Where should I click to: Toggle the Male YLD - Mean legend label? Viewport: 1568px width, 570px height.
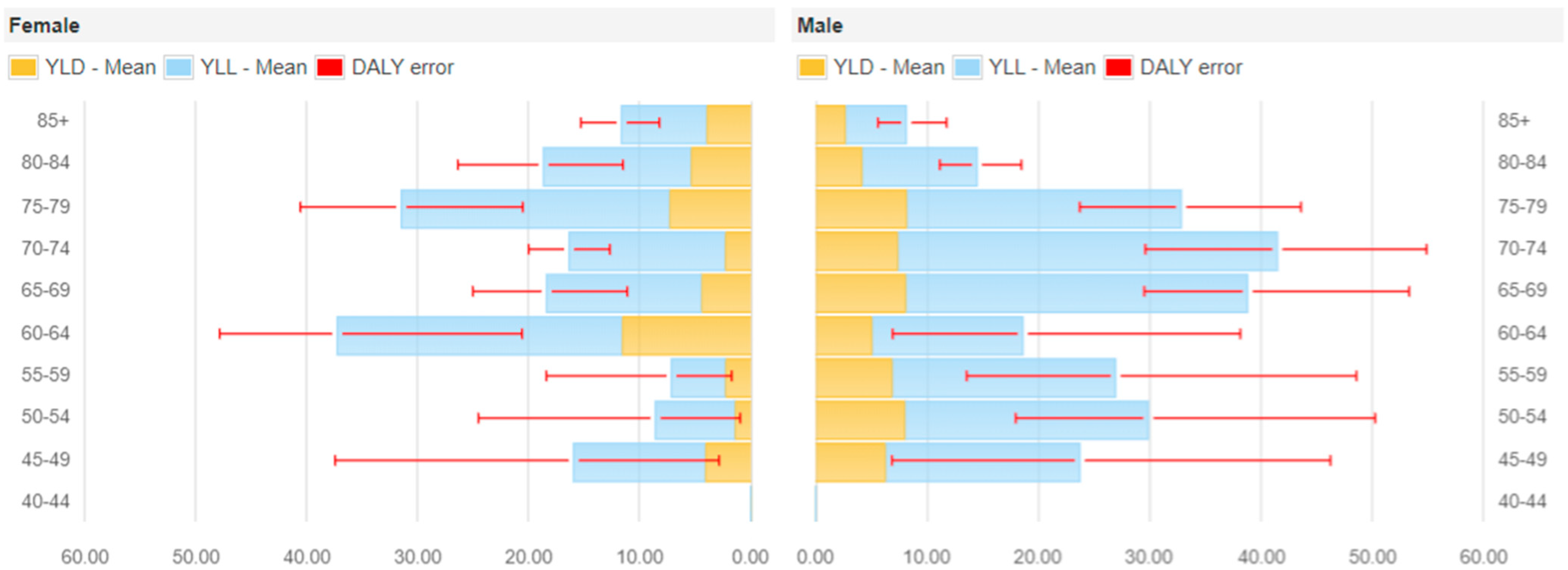click(889, 67)
